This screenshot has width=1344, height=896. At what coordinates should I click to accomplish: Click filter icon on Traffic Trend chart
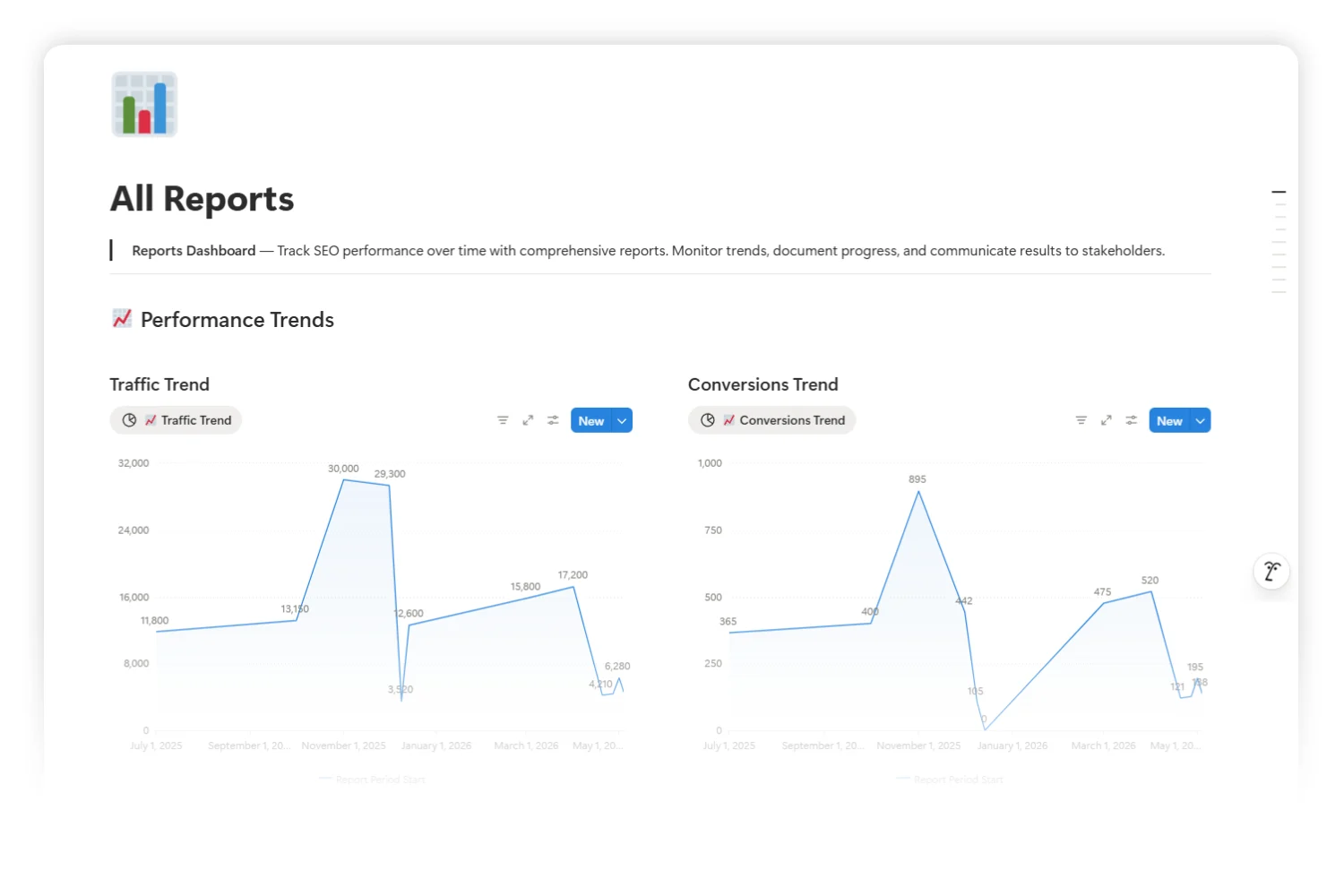pyautogui.click(x=503, y=420)
